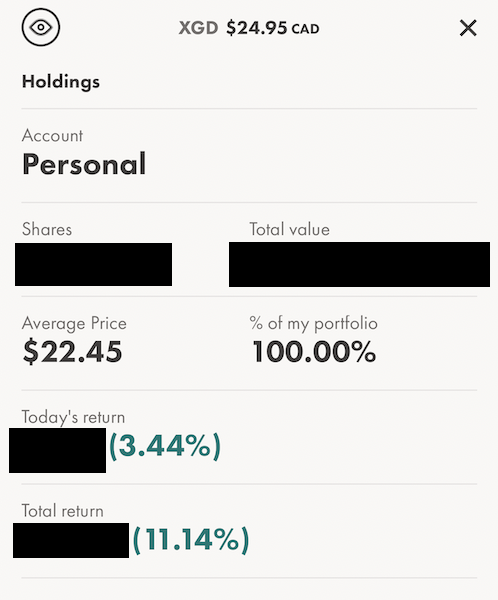Tap the Total value label
The height and width of the screenshot is (600, 498).
click(x=289, y=229)
